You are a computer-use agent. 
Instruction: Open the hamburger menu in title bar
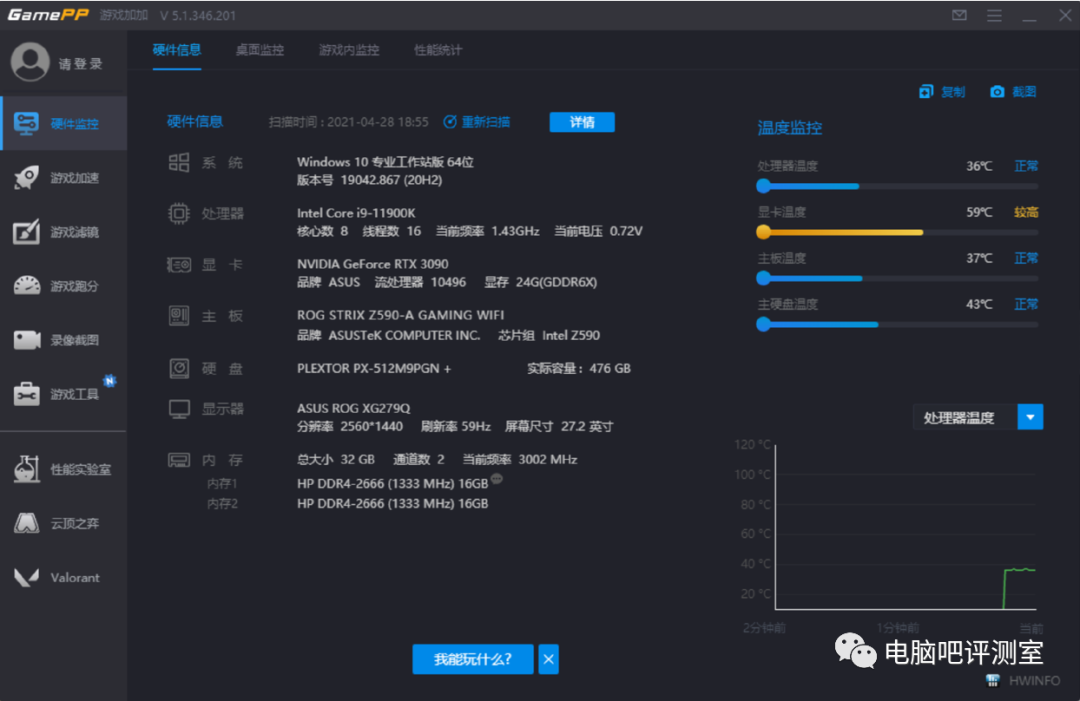point(994,15)
